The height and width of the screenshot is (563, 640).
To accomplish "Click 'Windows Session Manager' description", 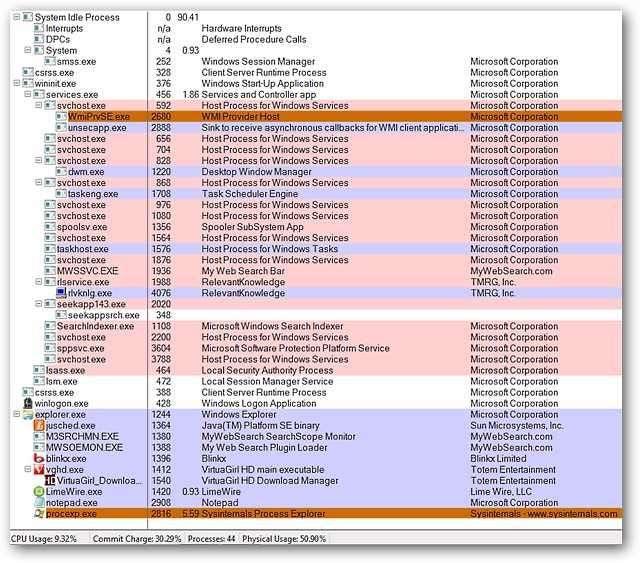I will point(258,61).
